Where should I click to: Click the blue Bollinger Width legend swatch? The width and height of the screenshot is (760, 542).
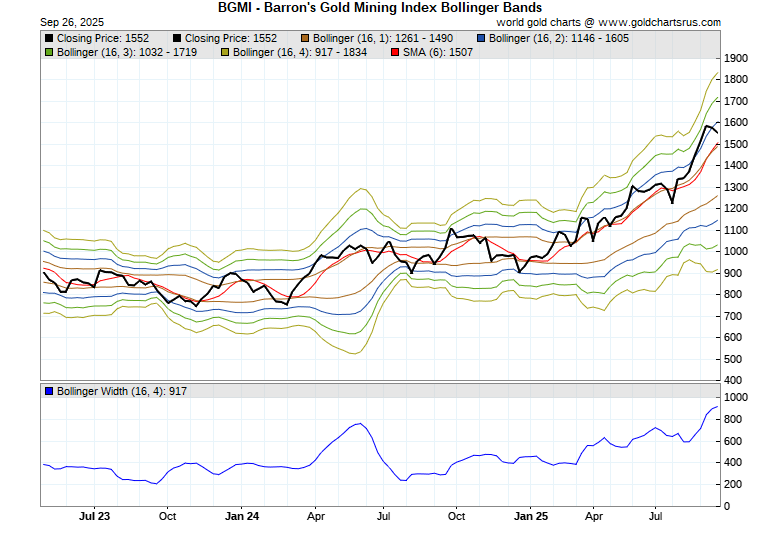point(49,390)
